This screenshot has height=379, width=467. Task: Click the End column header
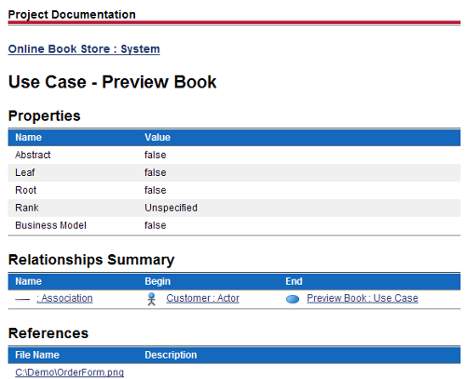(x=294, y=282)
